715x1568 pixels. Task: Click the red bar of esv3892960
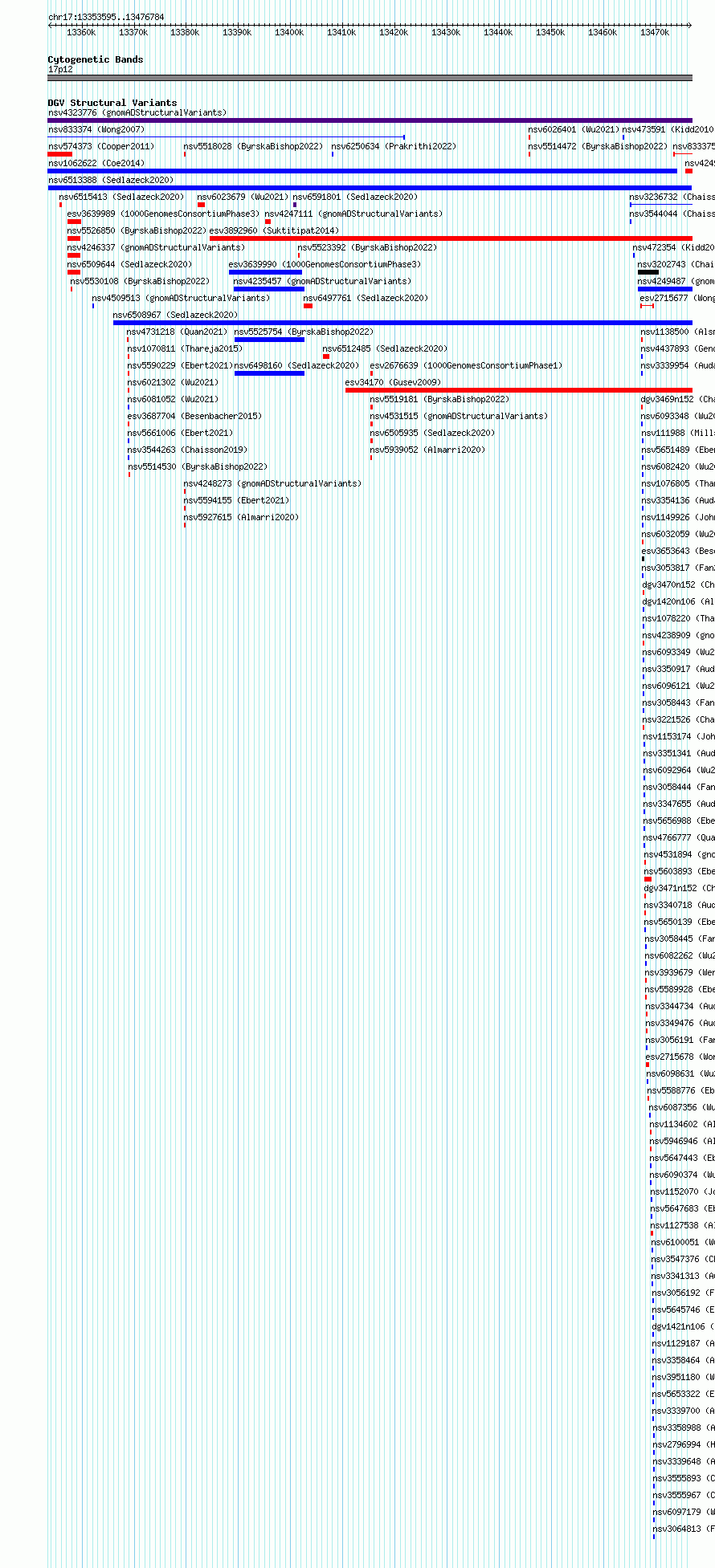(451, 238)
